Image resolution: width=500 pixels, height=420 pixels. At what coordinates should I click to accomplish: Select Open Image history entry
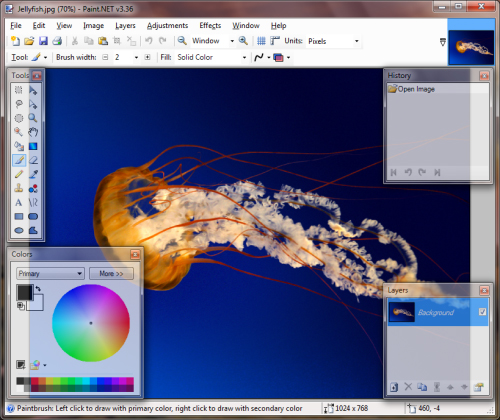(438, 89)
